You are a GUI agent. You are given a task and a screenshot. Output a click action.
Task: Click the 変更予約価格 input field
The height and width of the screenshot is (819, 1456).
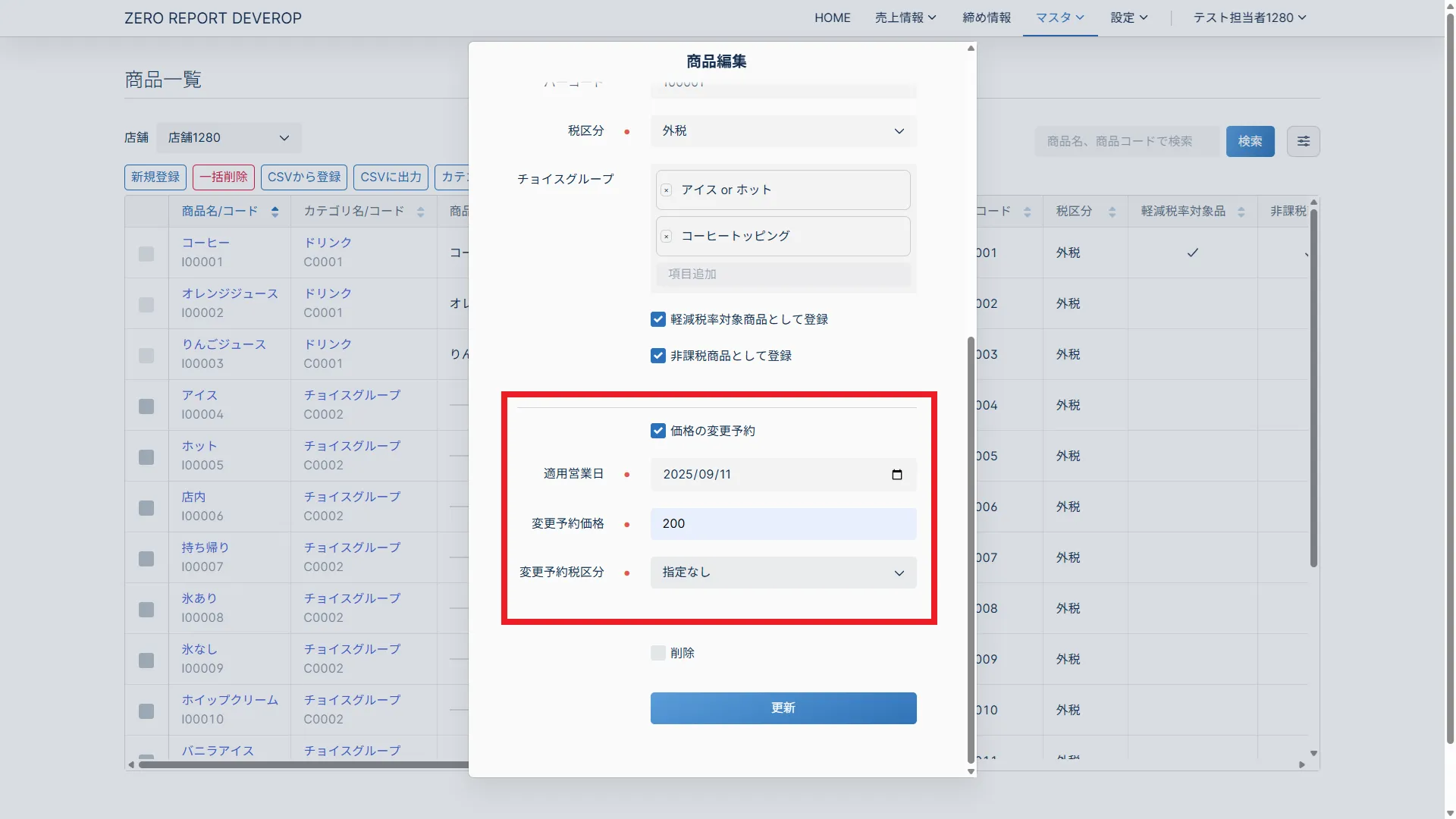click(x=783, y=524)
